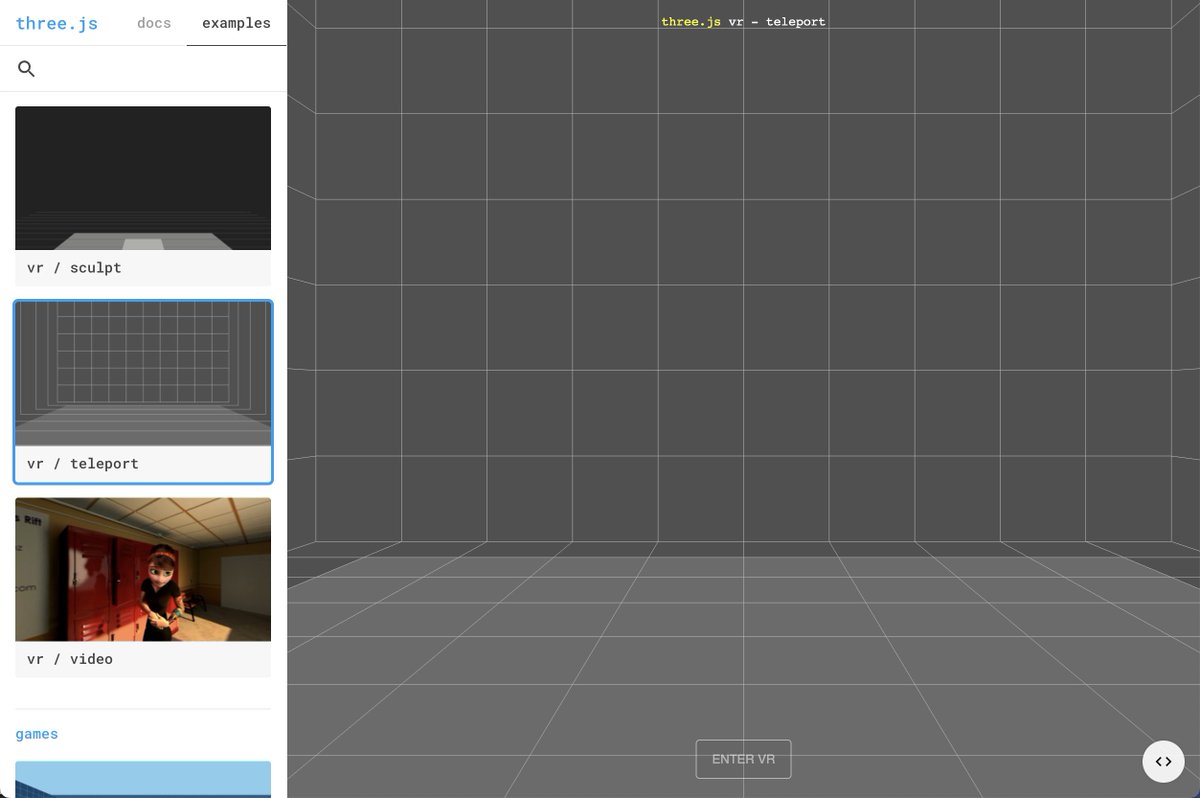
Task: Click the yellow three.js link in viewport title
Action: [x=691, y=21]
